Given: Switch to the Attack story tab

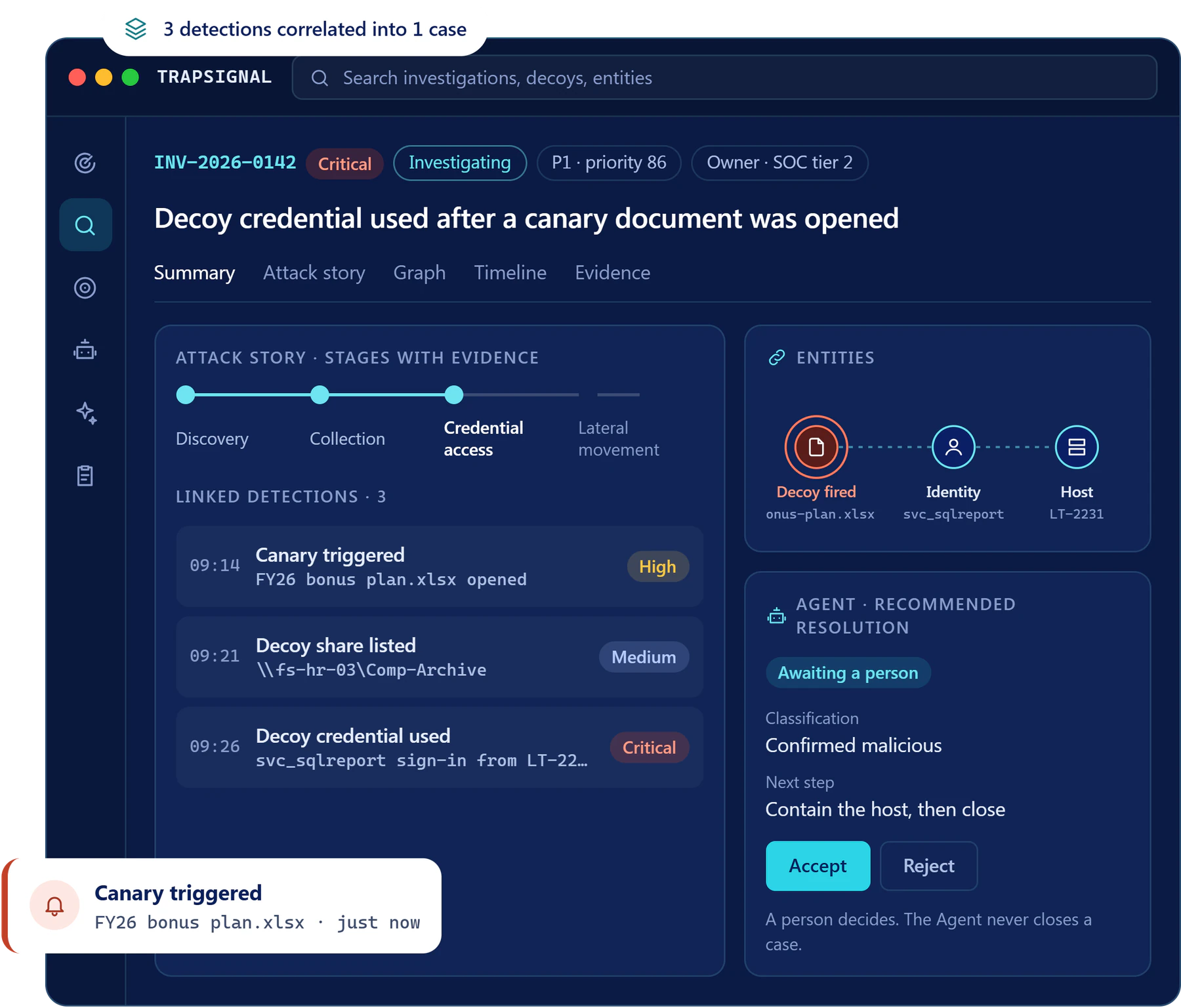Looking at the screenshot, I should pyautogui.click(x=314, y=273).
